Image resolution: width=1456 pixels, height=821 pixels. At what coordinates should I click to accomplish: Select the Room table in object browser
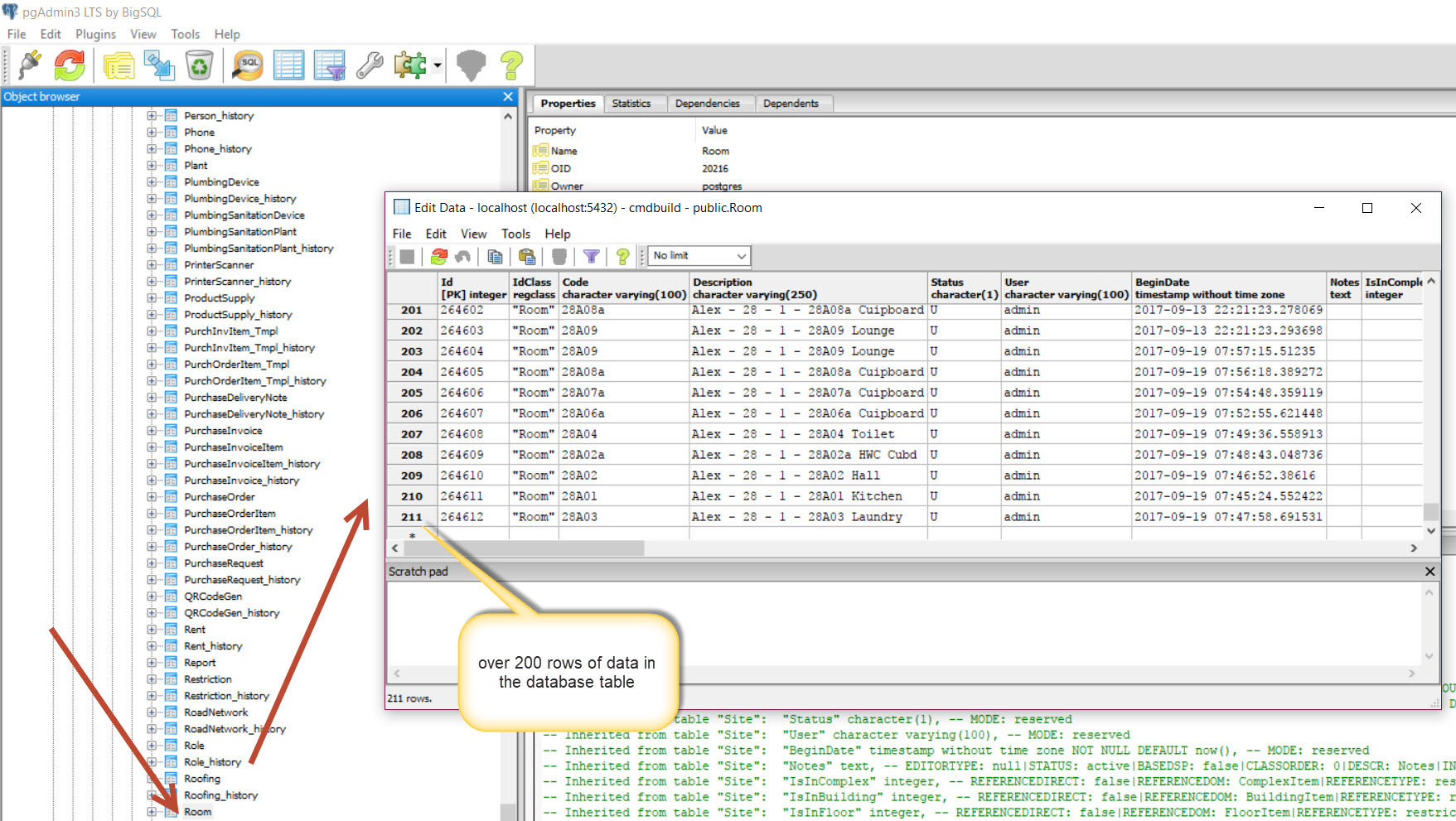pos(197,812)
